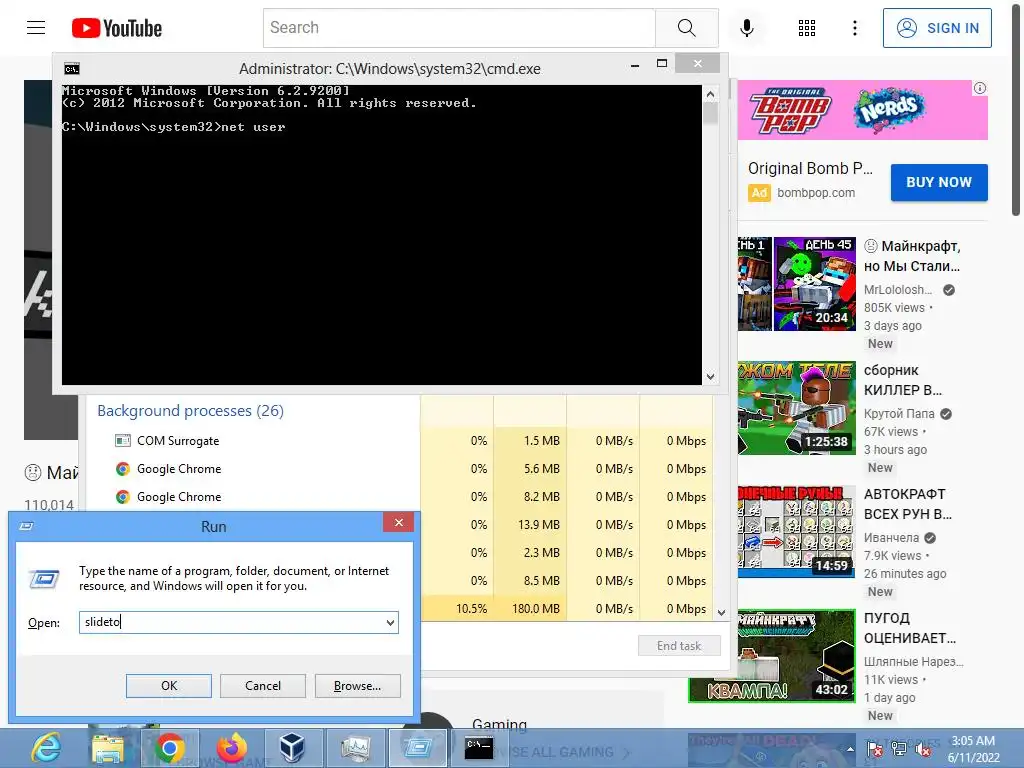The height and width of the screenshot is (768, 1024).
Task: Click the Action Center flag tray icon
Action: 875,749
